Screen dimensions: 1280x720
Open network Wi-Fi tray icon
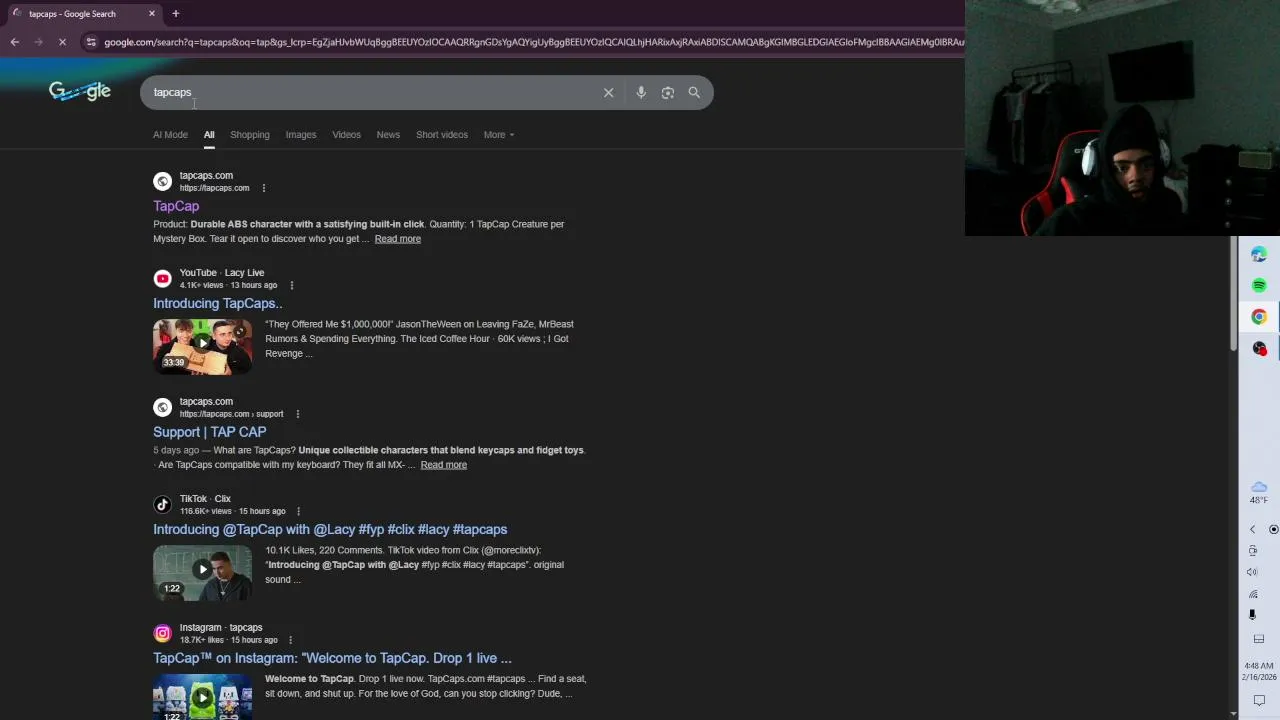(x=1252, y=594)
